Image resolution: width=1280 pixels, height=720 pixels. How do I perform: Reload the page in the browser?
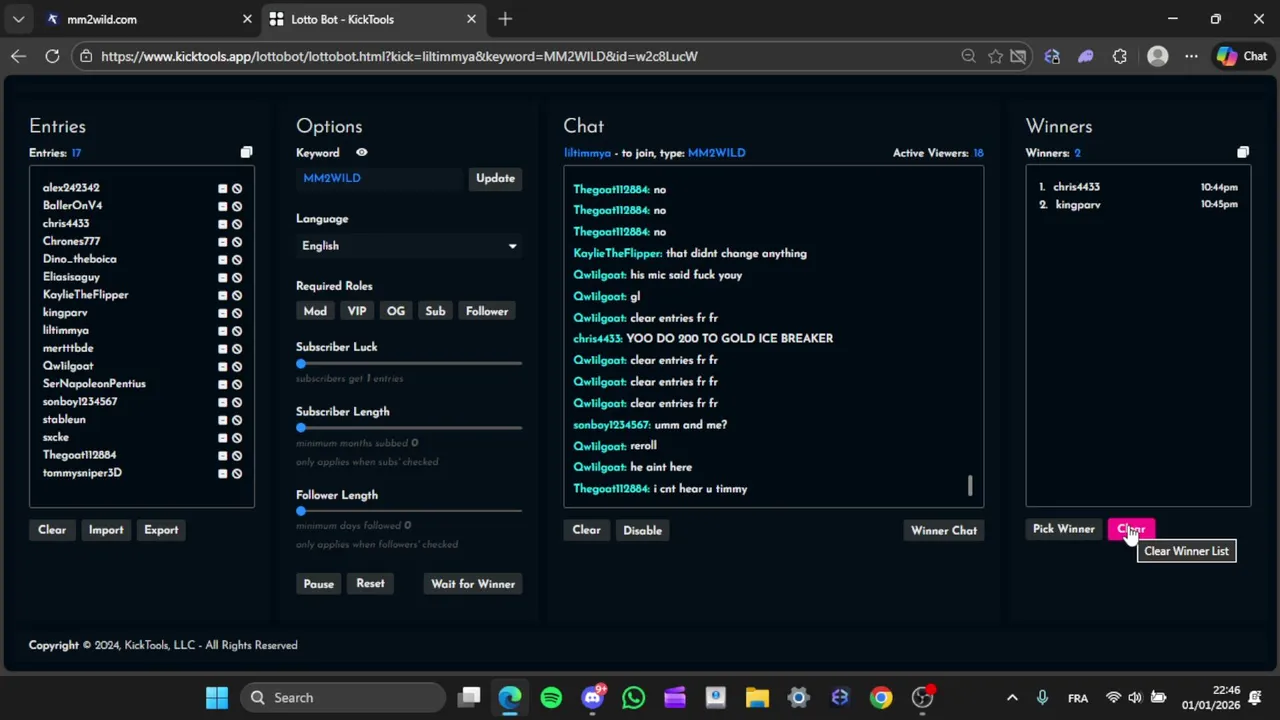click(x=52, y=56)
